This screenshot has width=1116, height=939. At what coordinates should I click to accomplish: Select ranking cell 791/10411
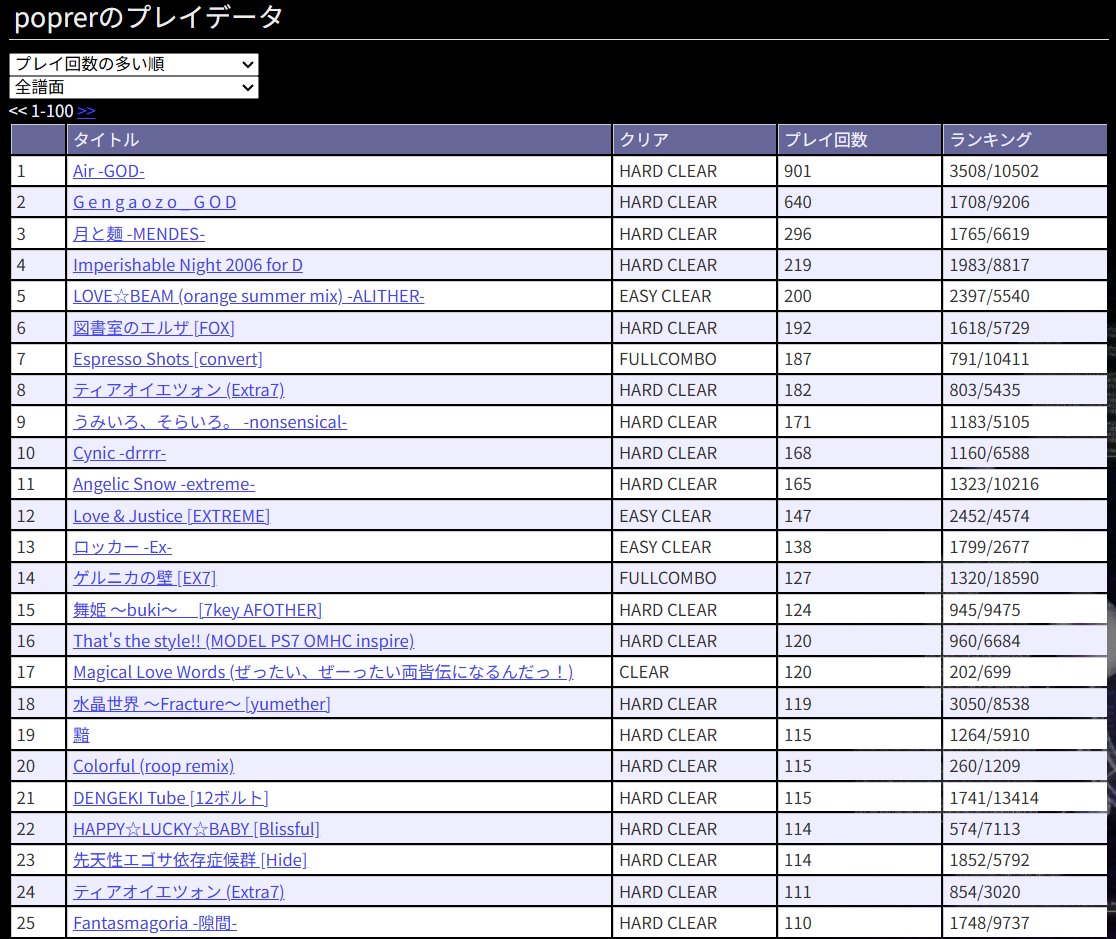(1025, 359)
